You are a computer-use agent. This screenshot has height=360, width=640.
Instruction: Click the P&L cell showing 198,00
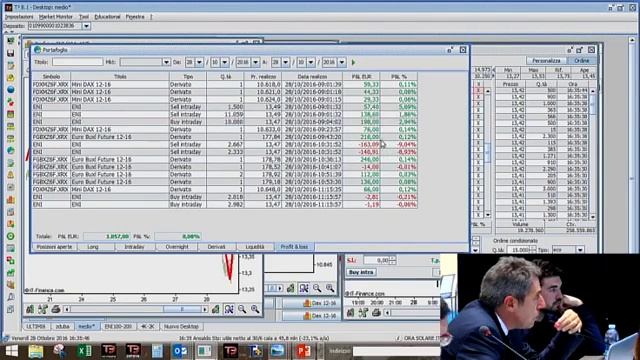point(361,122)
